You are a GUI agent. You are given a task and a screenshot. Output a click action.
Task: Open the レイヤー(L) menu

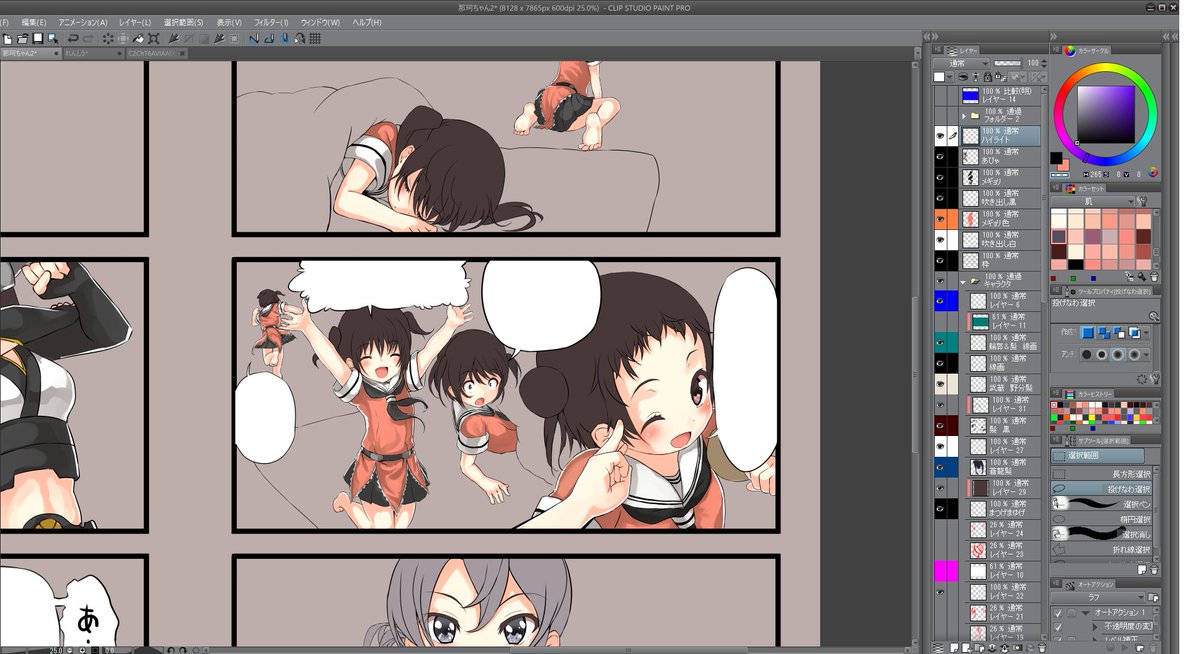coord(135,22)
